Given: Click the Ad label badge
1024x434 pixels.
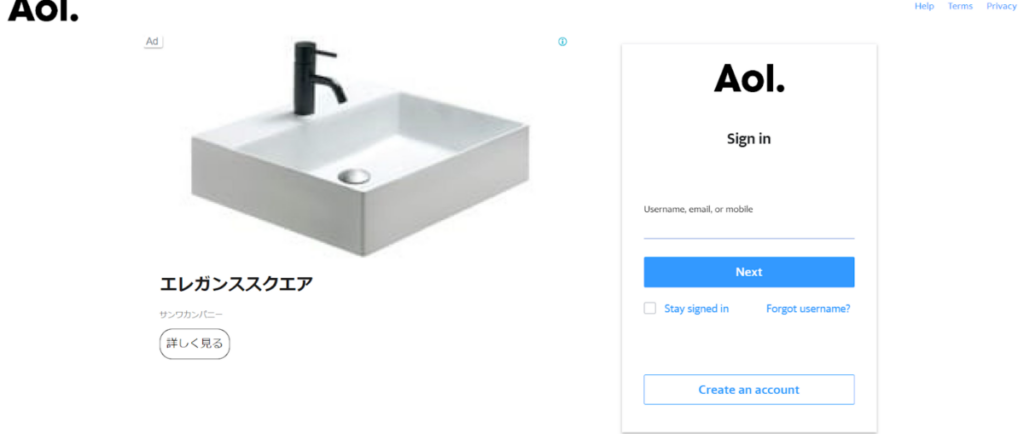Looking at the screenshot, I should coord(153,42).
